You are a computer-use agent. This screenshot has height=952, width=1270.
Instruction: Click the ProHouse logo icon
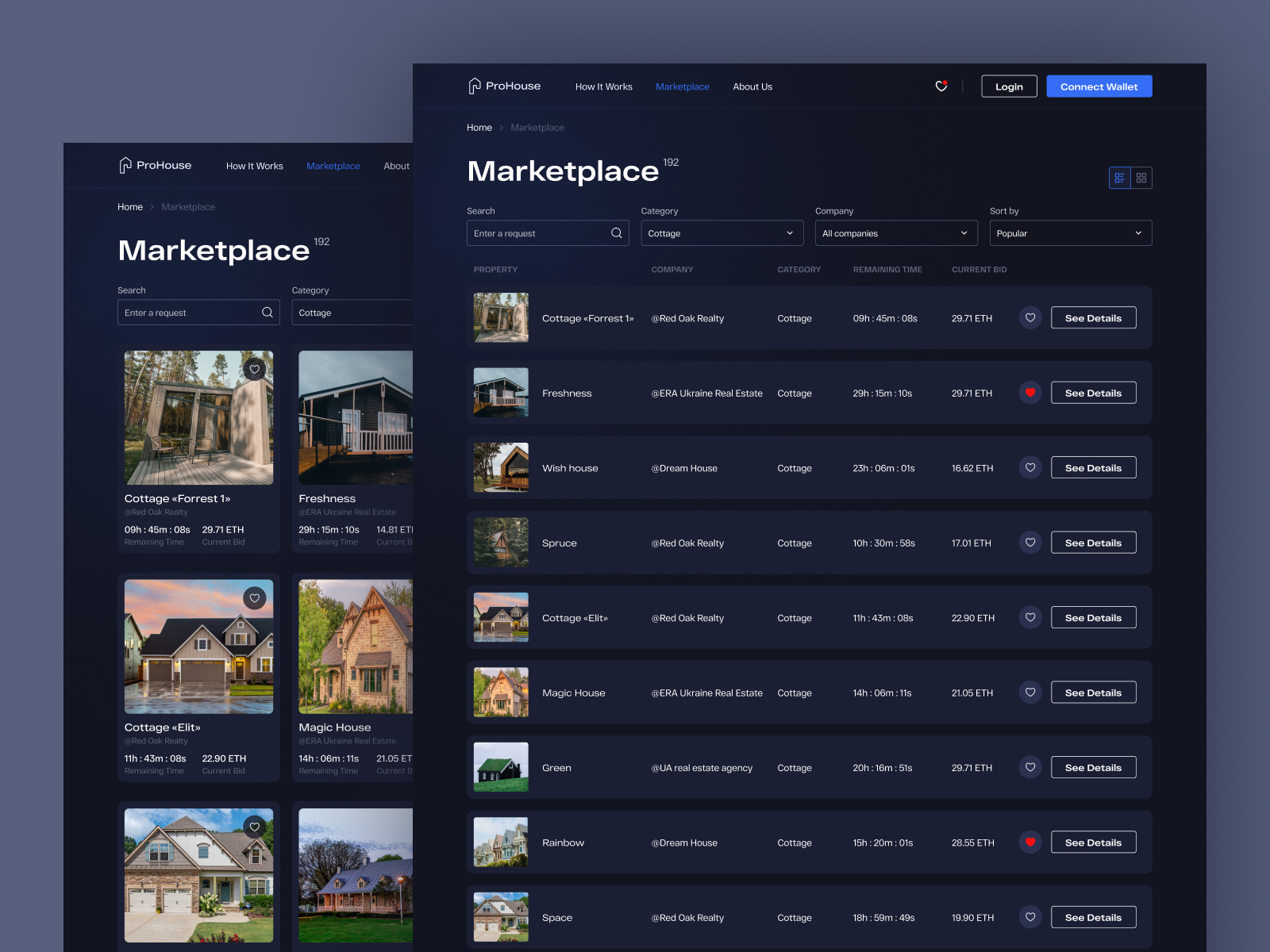(475, 86)
